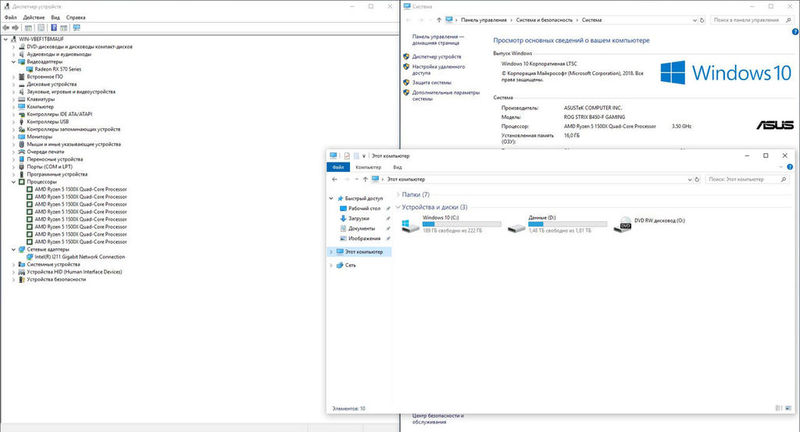Go back in Explorer navigation bar
The height and width of the screenshot is (432, 800).
pos(335,180)
